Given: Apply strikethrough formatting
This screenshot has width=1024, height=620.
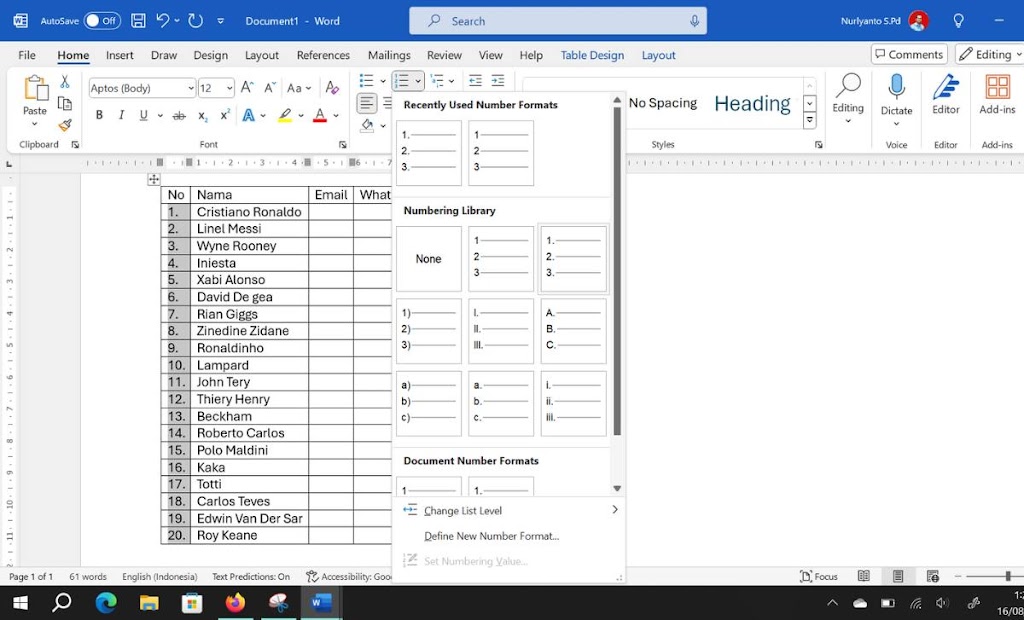Looking at the screenshot, I should pyautogui.click(x=178, y=116).
